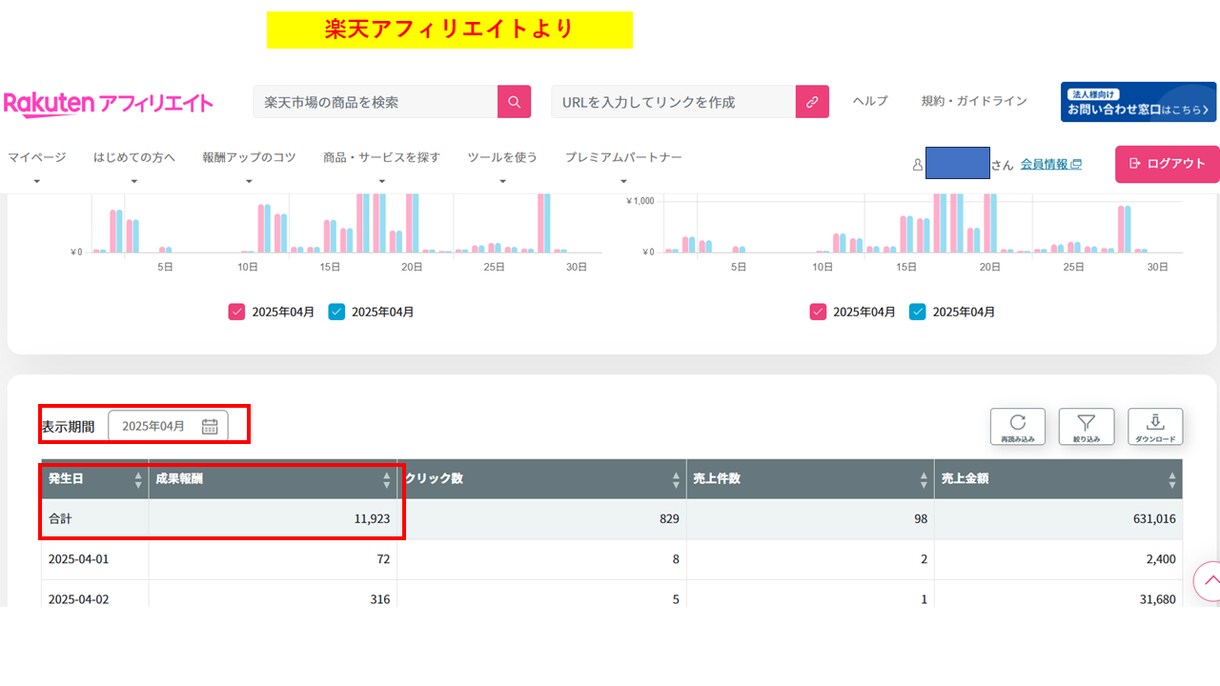This screenshot has height=686, width=1220.
Task: Click the 再読み込み reload icon button
Action: [1018, 427]
